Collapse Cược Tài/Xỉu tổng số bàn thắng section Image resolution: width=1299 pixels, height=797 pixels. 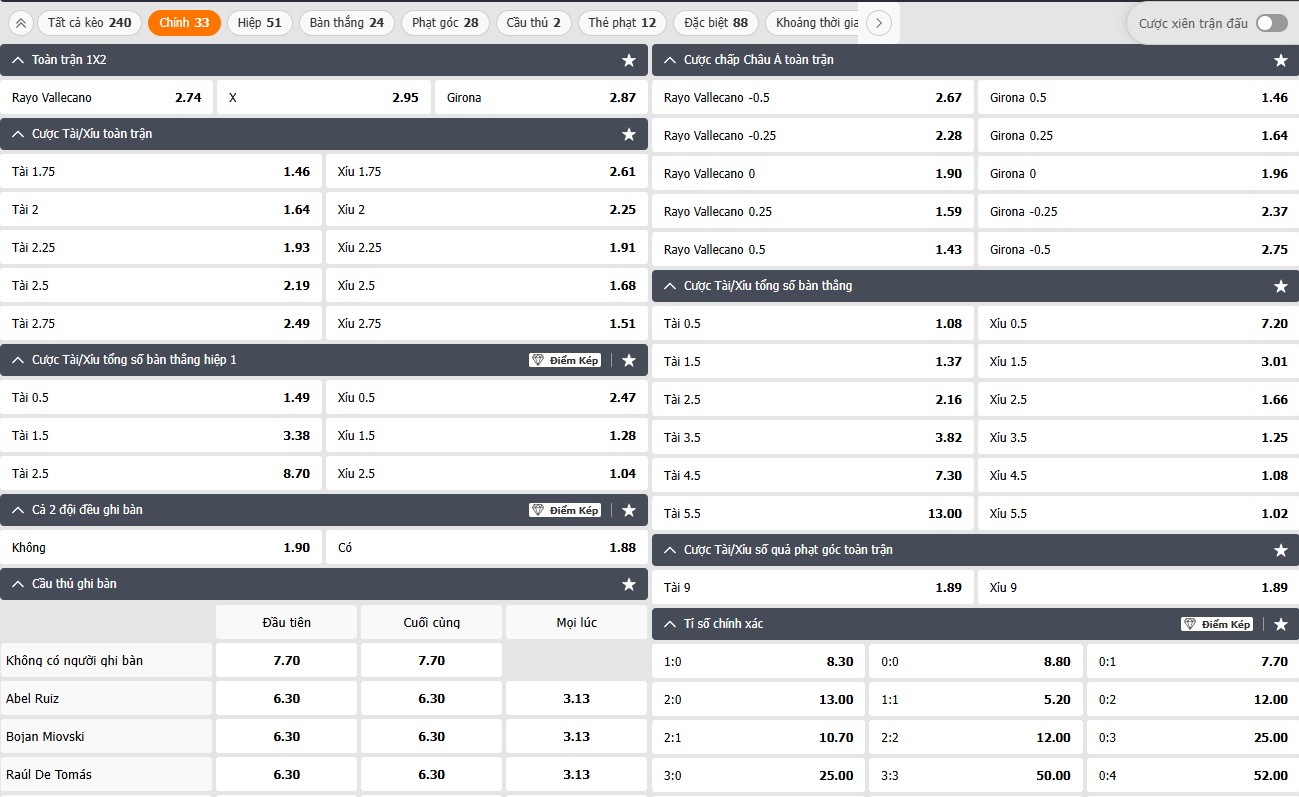(670, 286)
